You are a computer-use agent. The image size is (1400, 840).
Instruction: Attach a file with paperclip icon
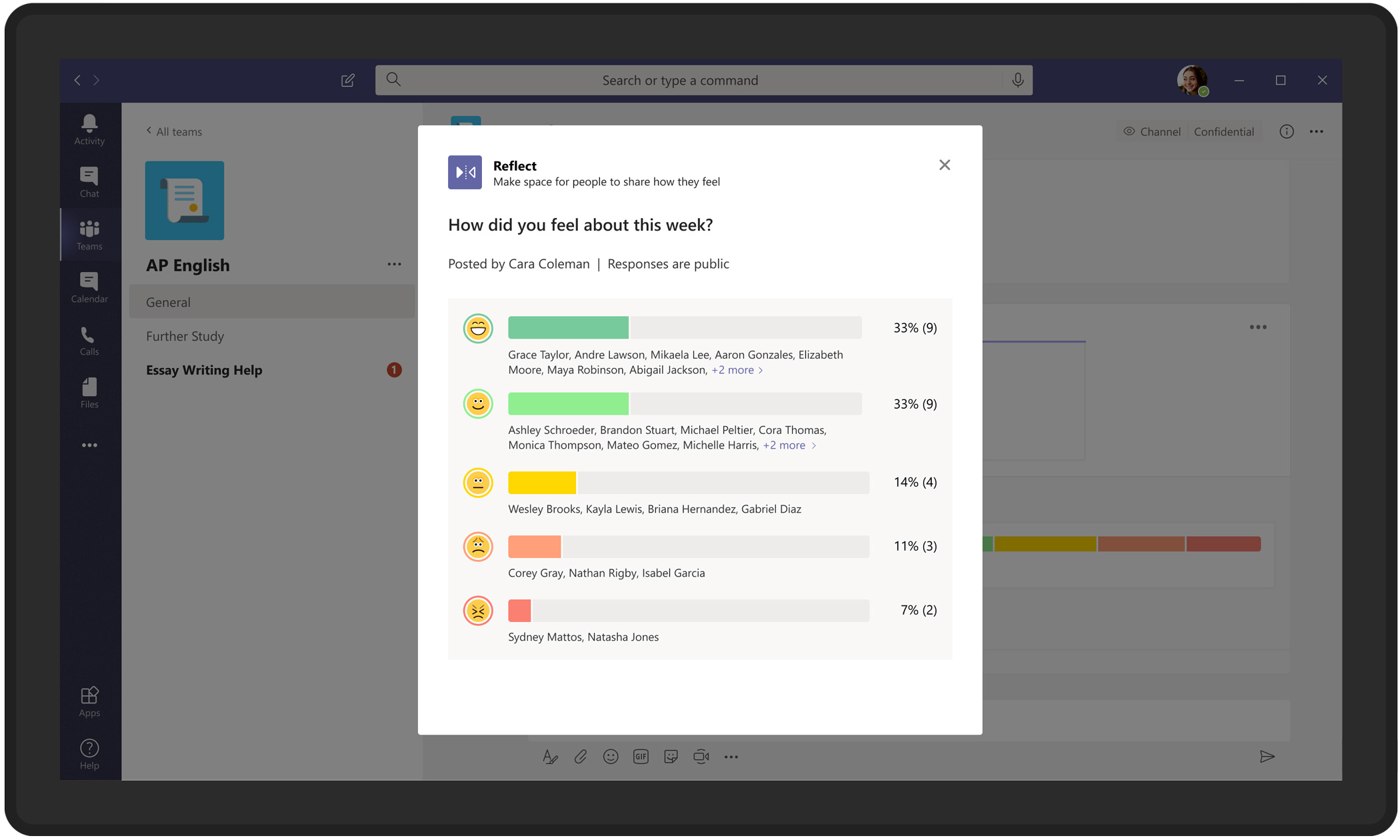[580, 757]
